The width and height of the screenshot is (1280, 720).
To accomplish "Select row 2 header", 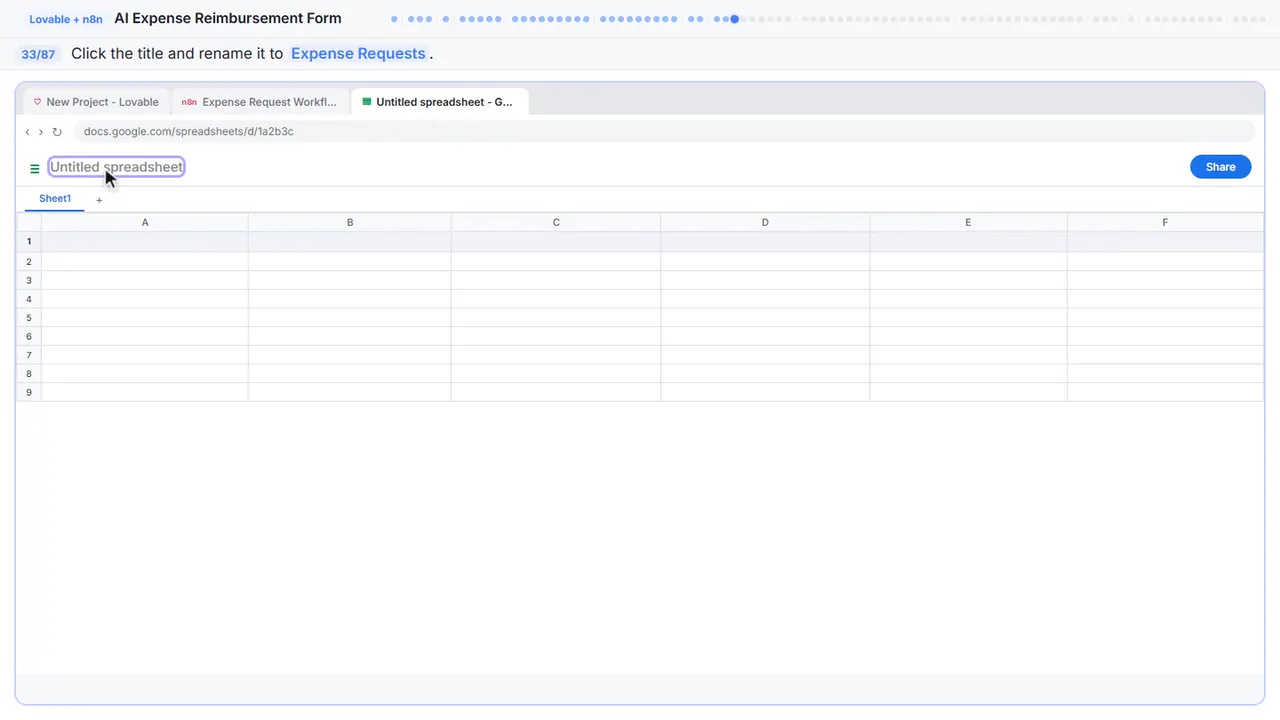I will click(29, 261).
